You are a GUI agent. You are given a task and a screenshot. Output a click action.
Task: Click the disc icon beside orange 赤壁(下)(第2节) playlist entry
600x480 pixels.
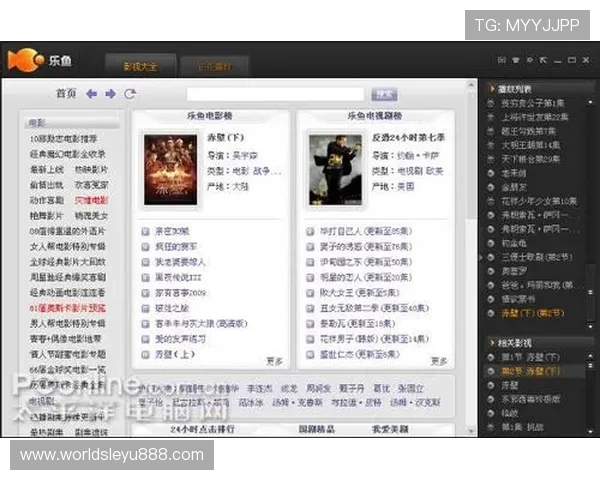point(491,313)
